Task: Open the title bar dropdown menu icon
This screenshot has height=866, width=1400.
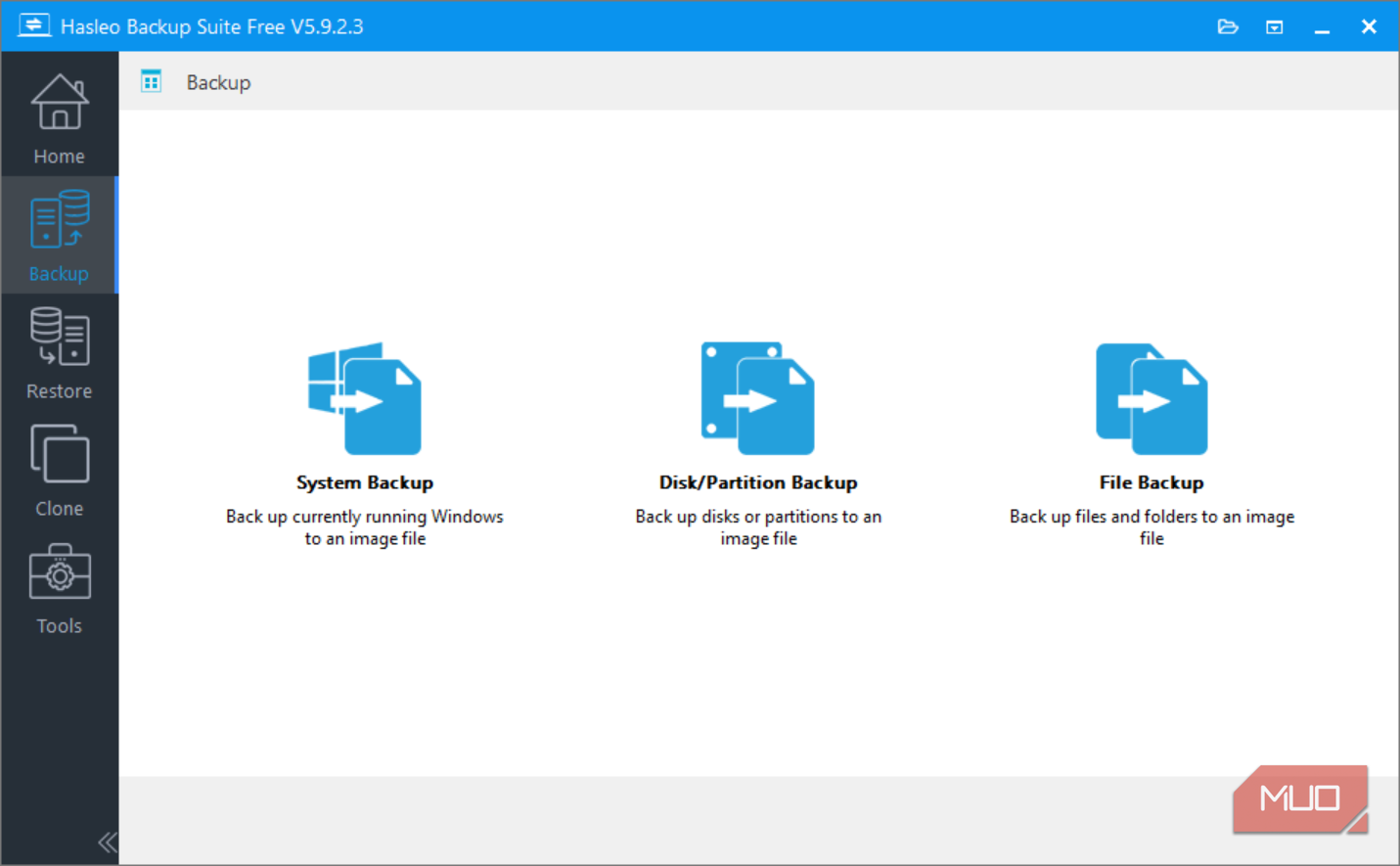Action: 1275,26
